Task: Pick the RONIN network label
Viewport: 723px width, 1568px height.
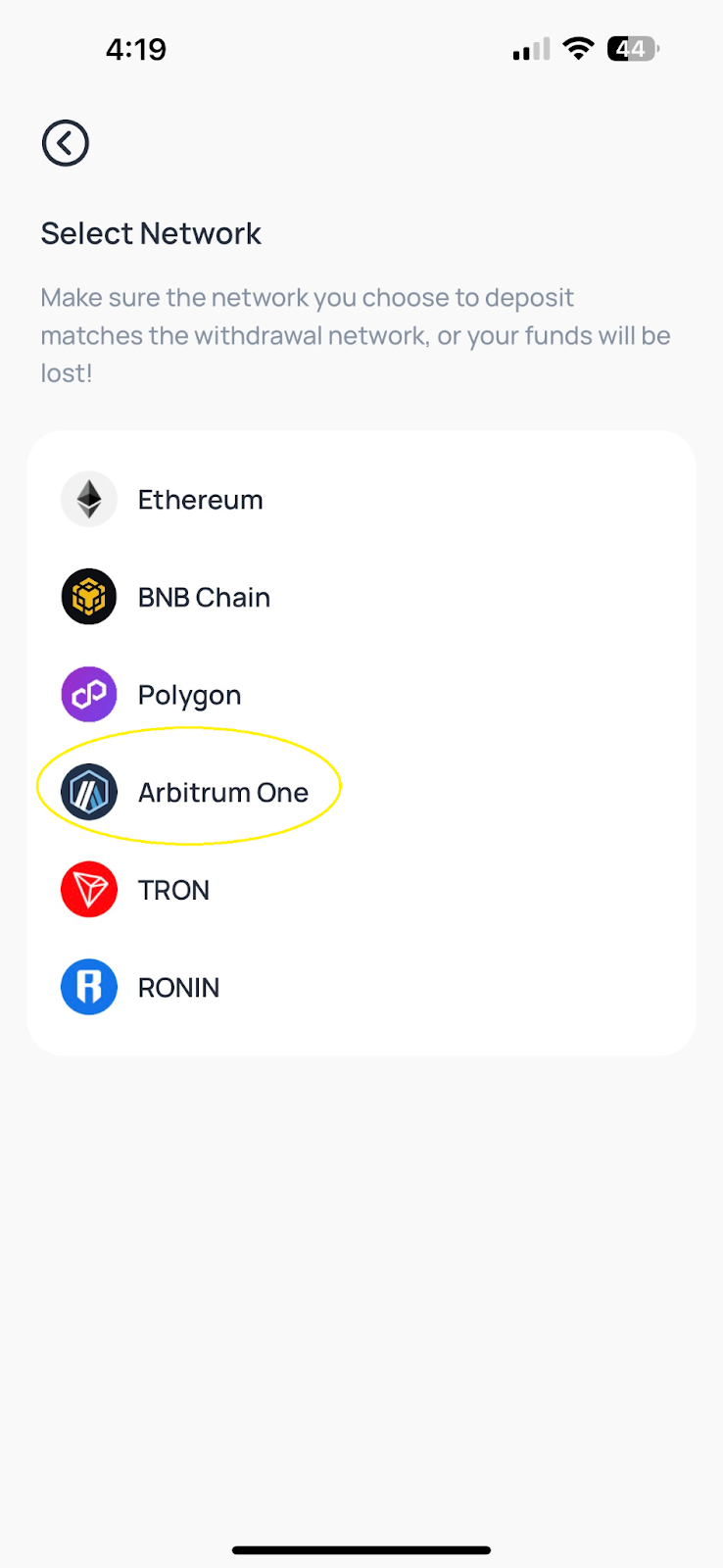Action: 178,988
